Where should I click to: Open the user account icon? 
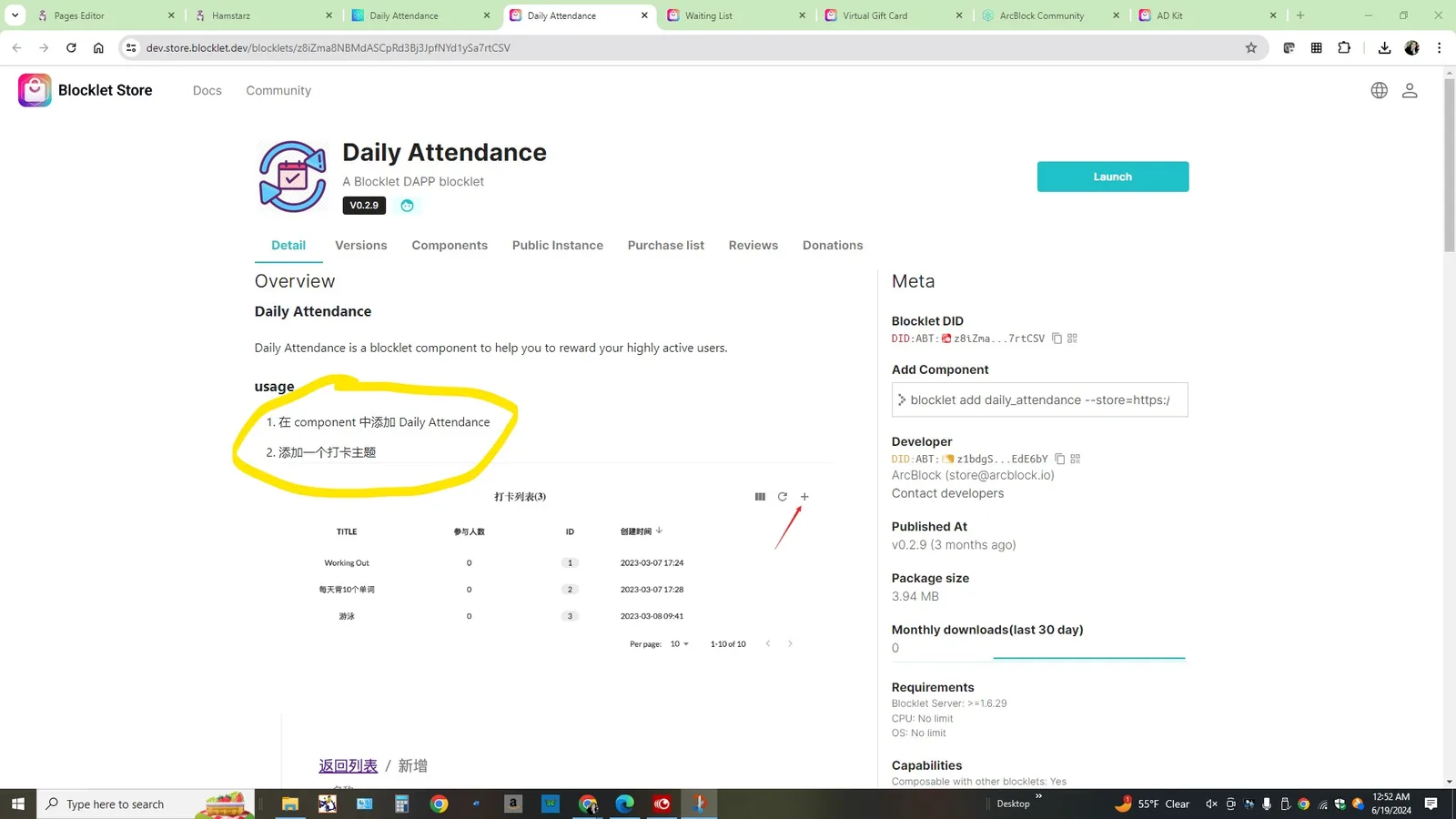1410,90
